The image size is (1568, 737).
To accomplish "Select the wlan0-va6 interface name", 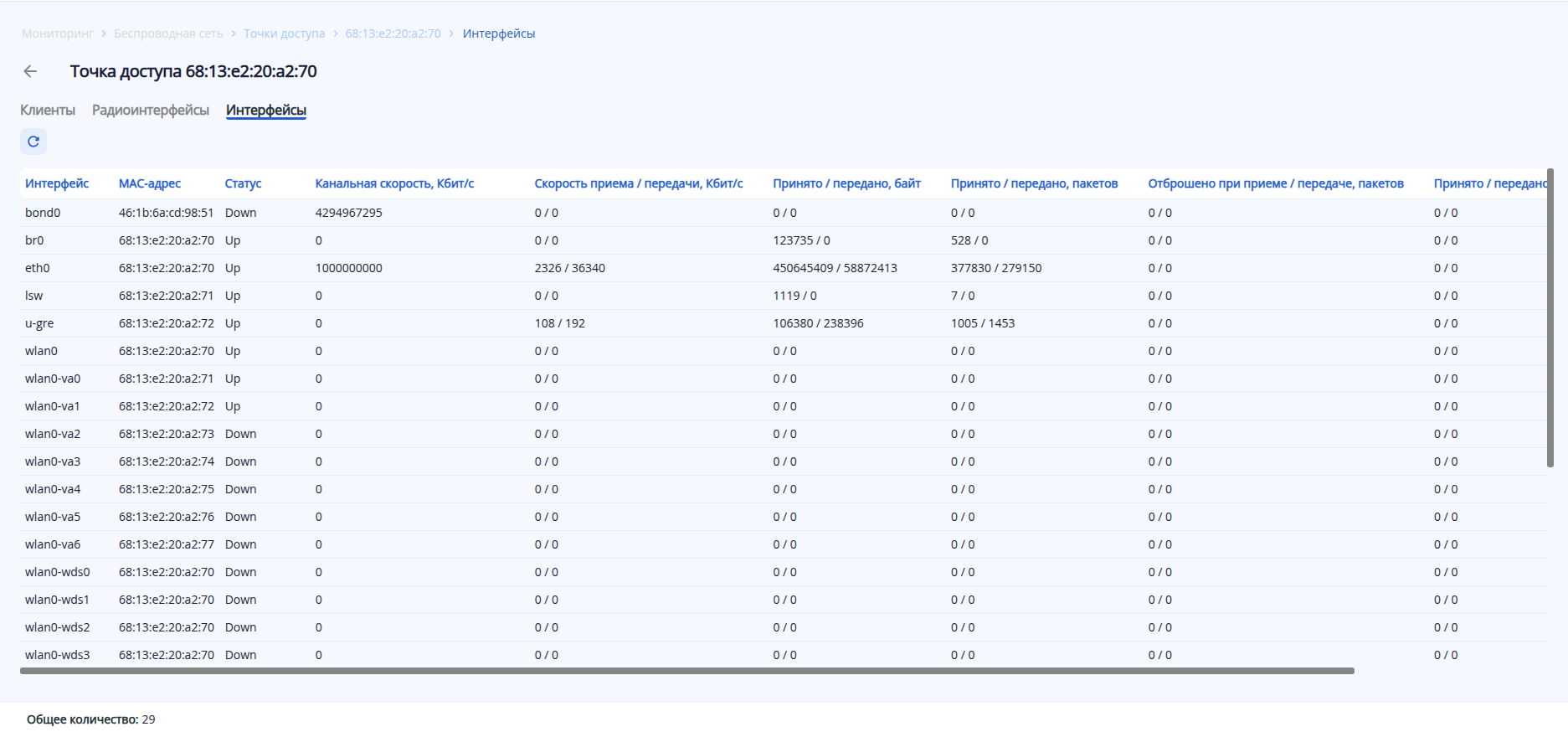I will (x=53, y=544).
